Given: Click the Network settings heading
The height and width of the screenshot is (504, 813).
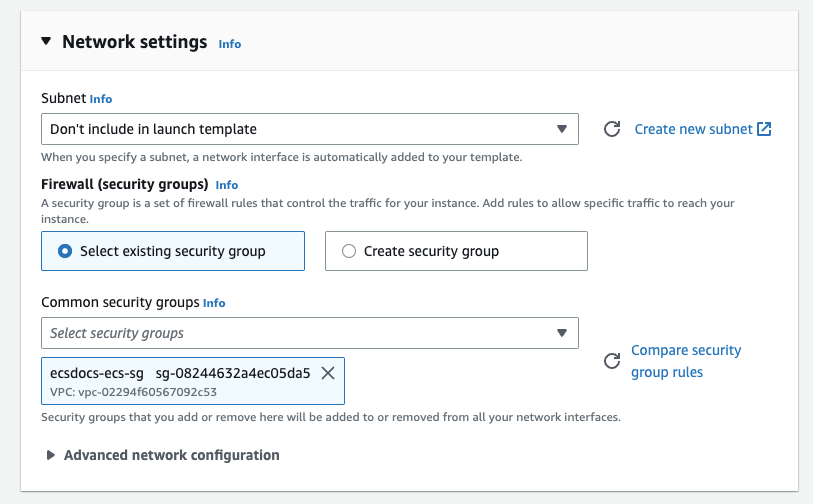Looking at the screenshot, I should click(134, 42).
